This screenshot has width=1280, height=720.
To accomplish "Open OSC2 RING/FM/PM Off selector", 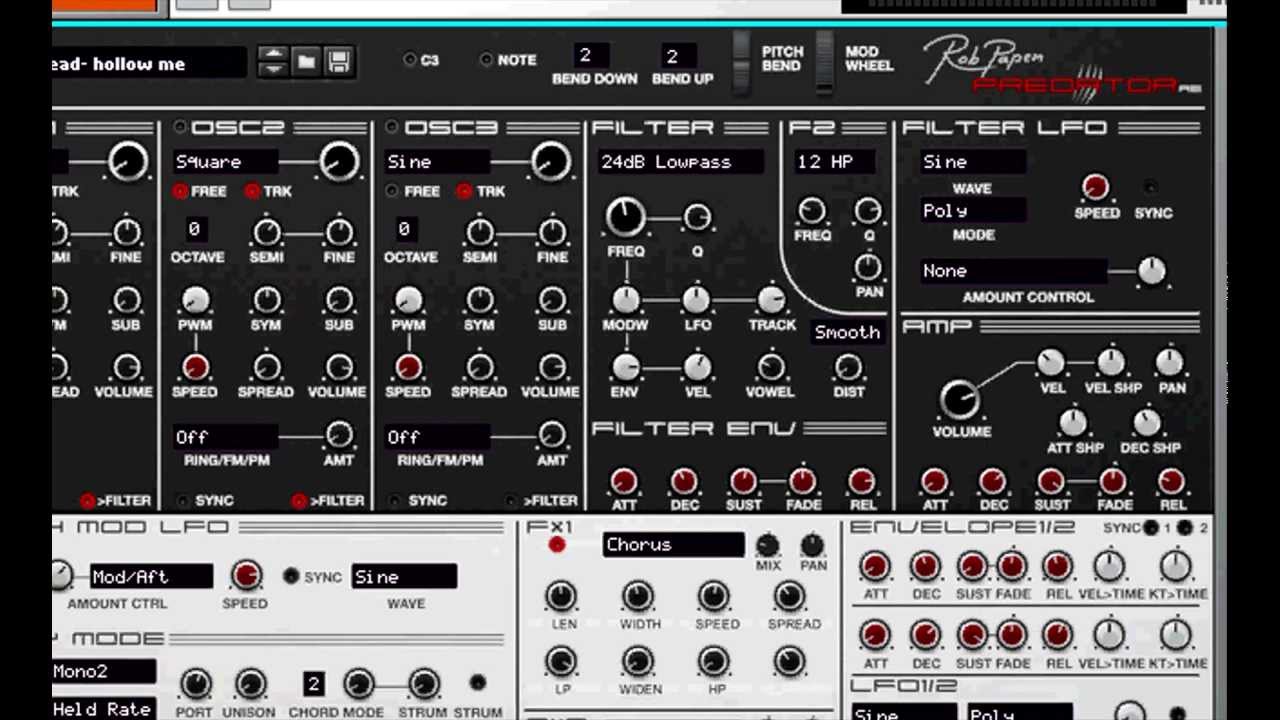I will pyautogui.click(x=225, y=437).
